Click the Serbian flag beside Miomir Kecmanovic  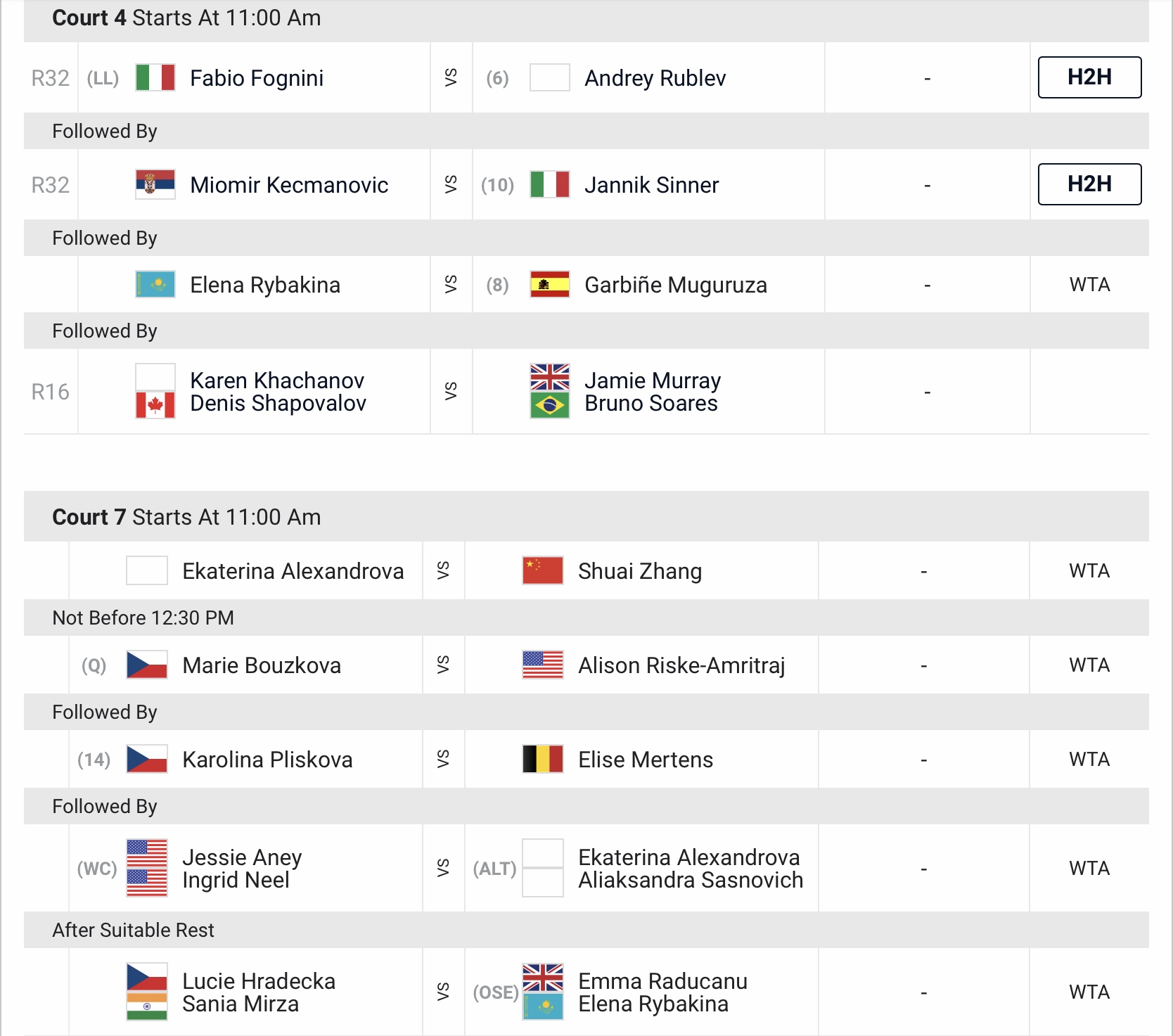(x=155, y=184)
